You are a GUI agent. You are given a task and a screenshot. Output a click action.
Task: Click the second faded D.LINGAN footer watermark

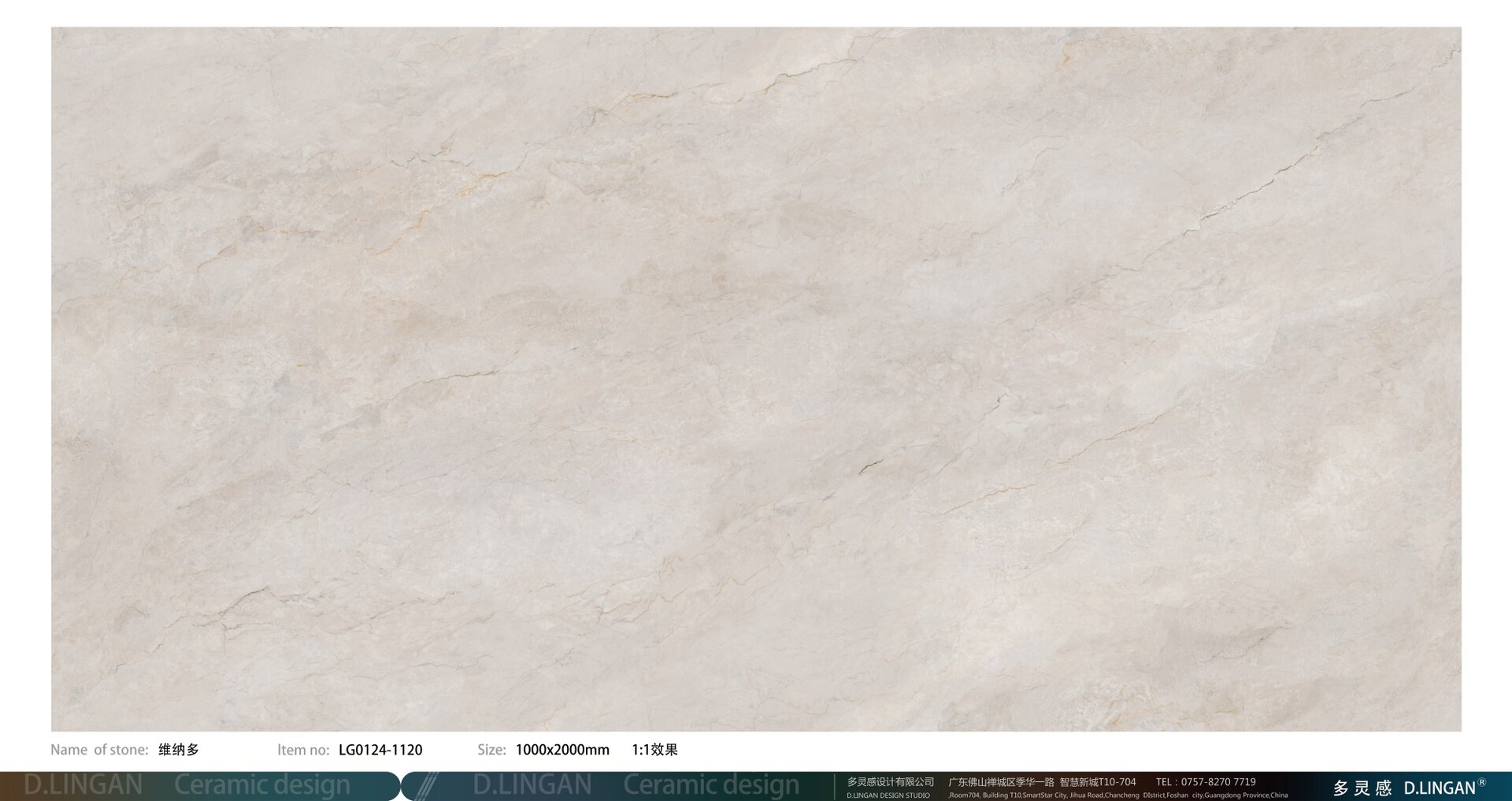tap(532, 785)
